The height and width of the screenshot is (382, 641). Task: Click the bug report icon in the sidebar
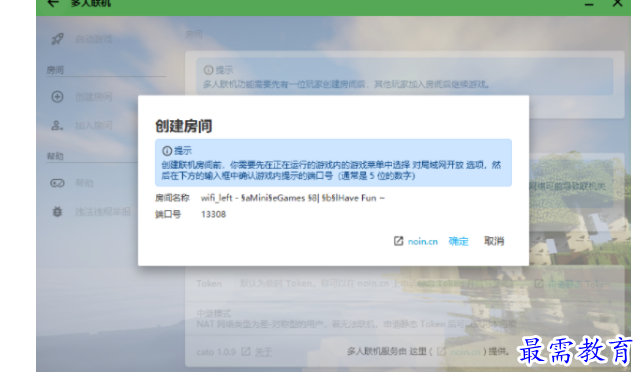57,212
